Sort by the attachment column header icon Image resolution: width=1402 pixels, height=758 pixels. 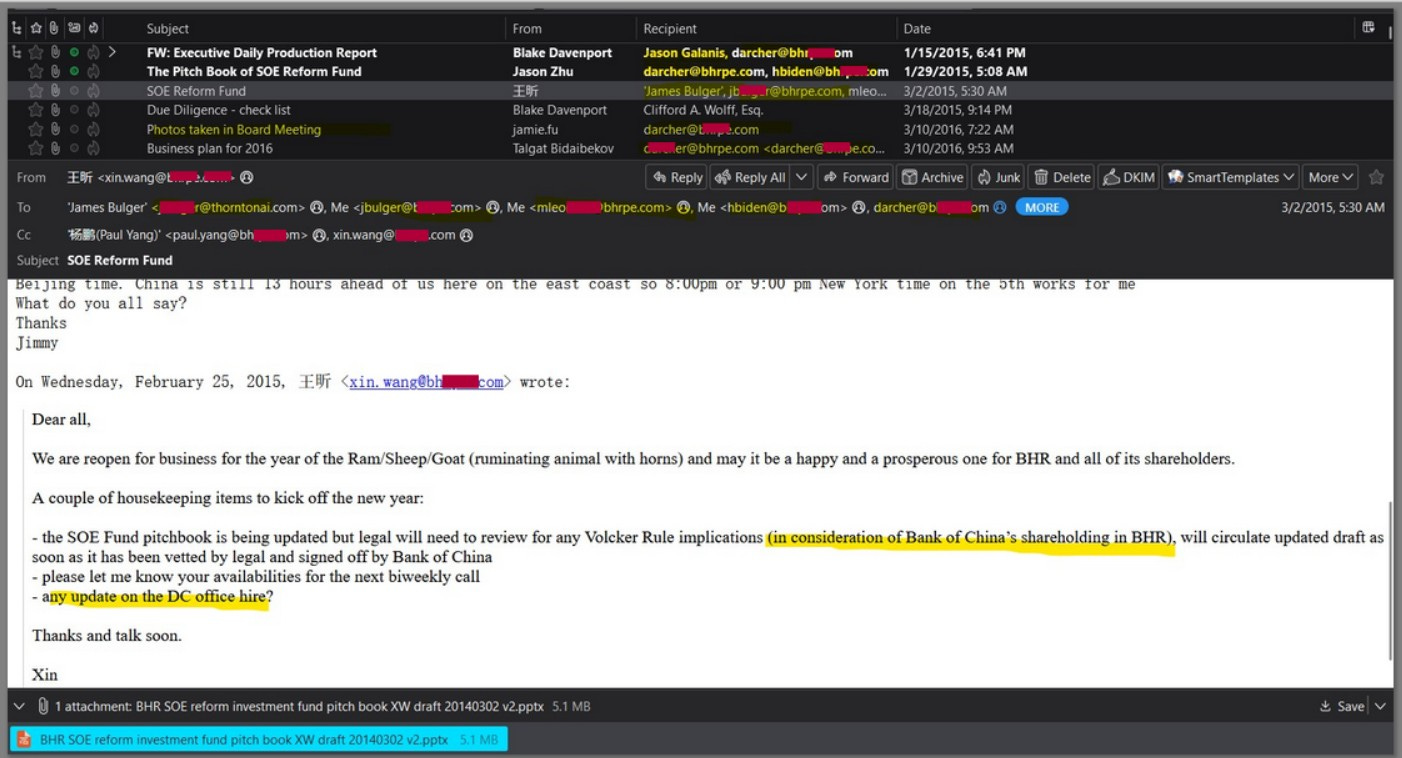[x=54, y=28]
